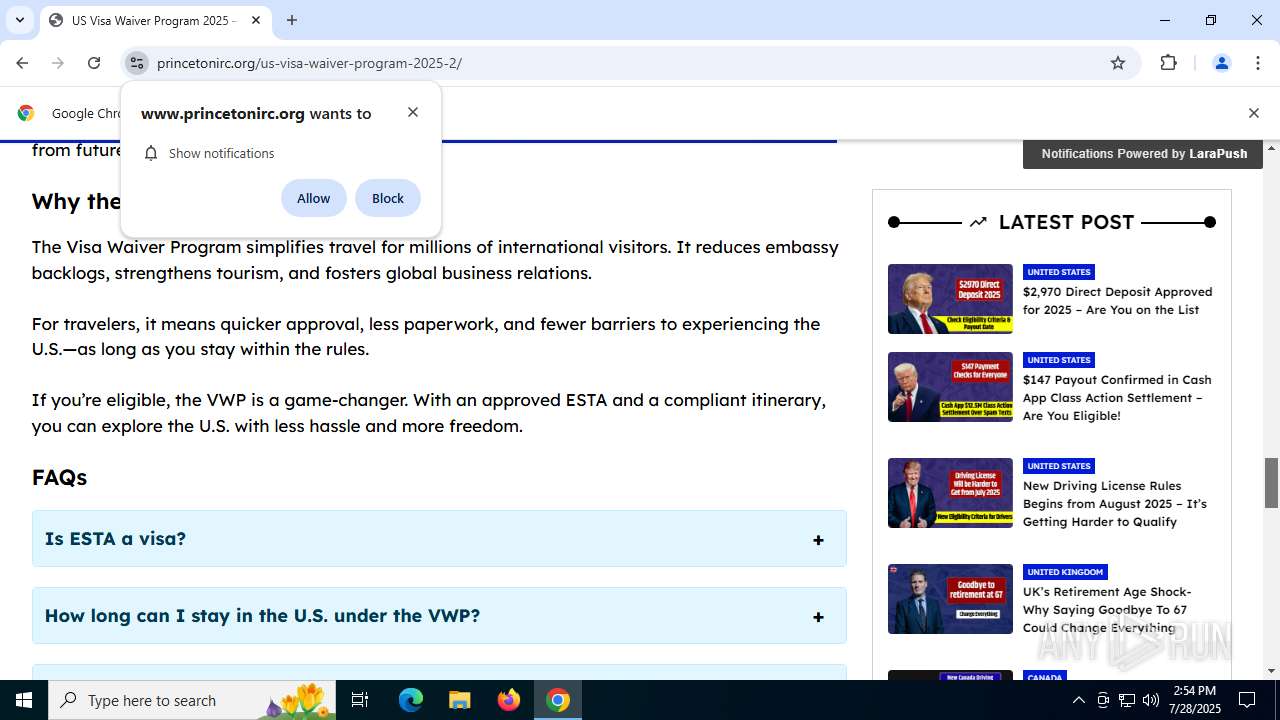This screenshot has width=1280, height=720.
Task: Dismiss the notification permission popup
Action: click(413, 112)
